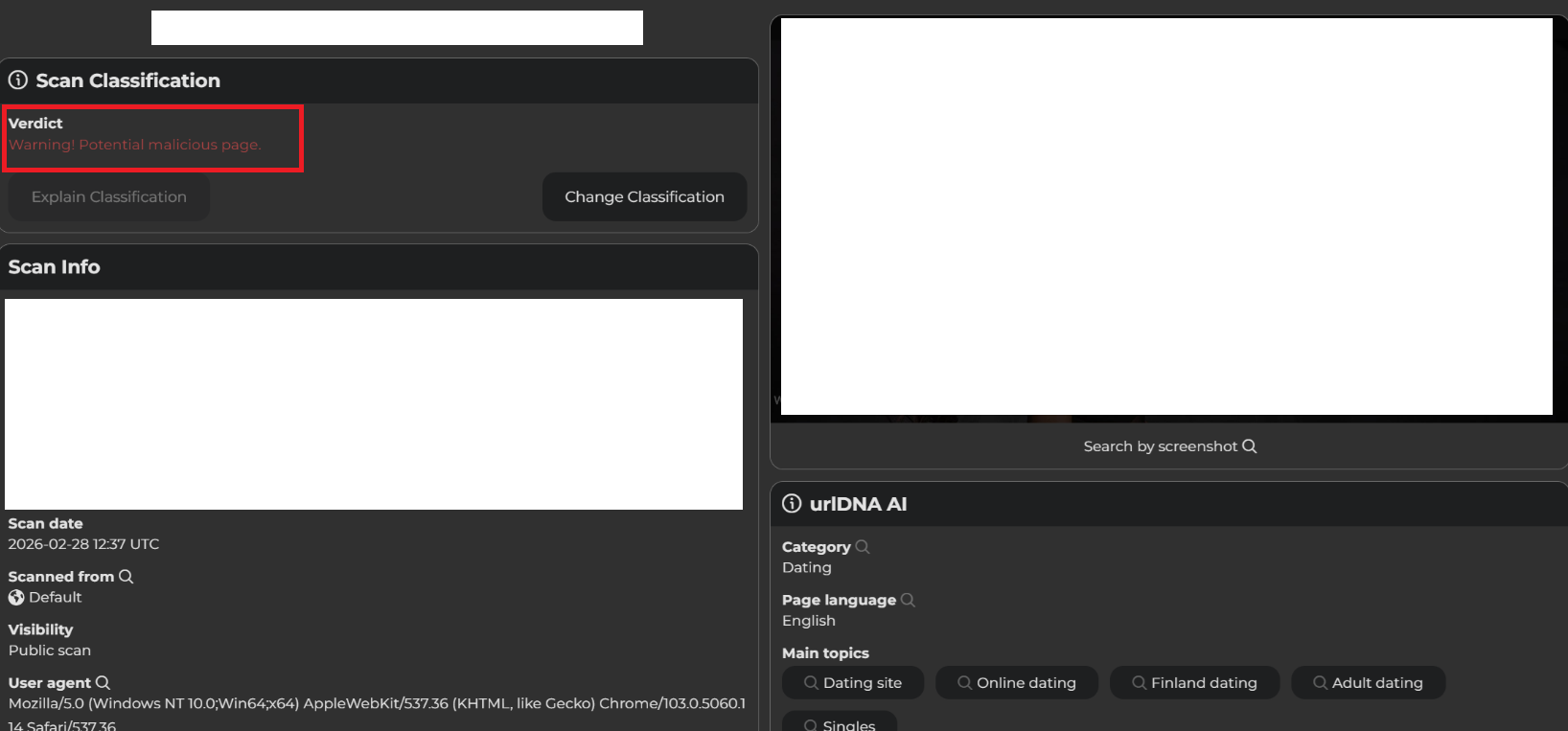Open the page screenshot preview

[1166, 217]
